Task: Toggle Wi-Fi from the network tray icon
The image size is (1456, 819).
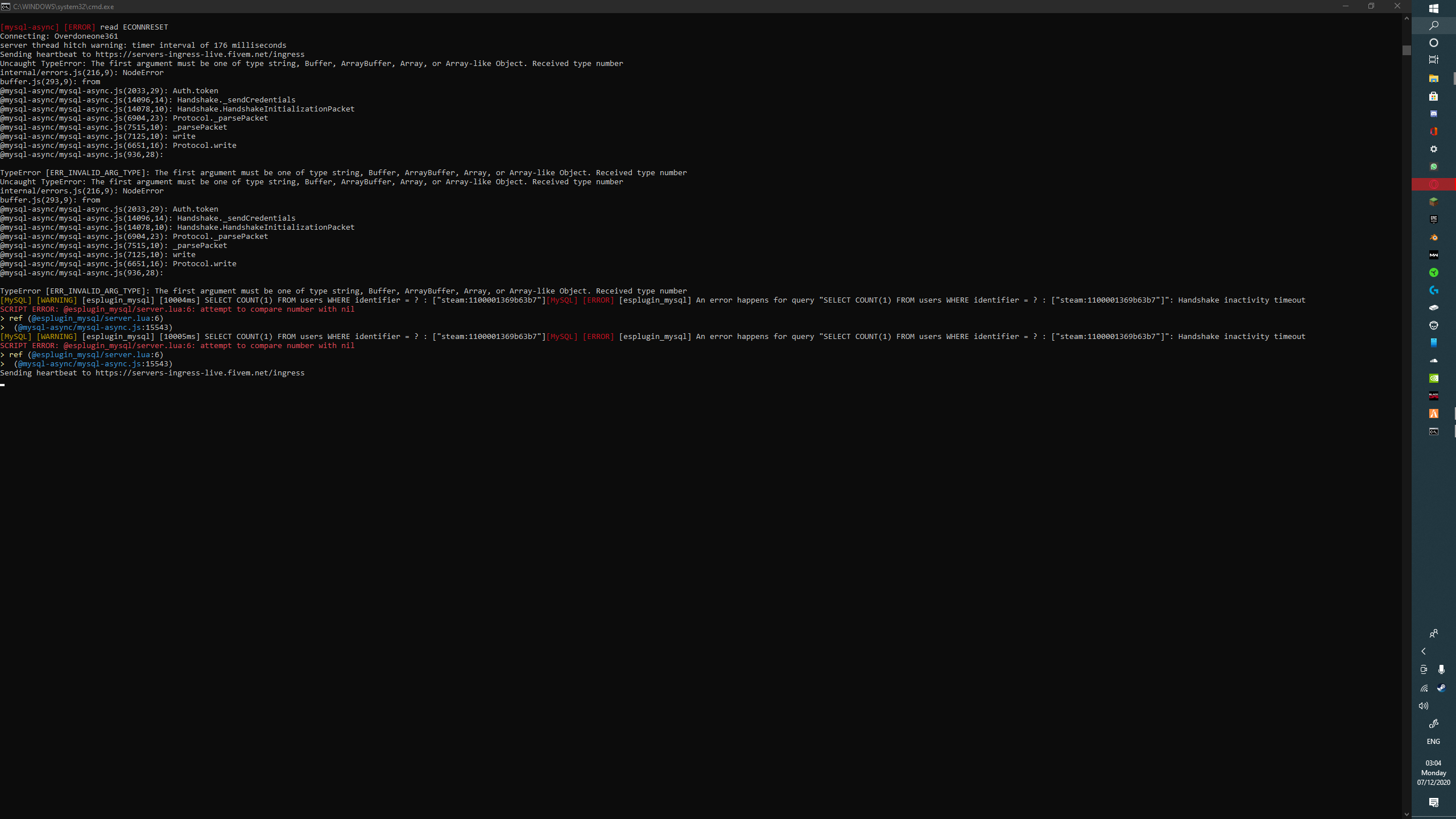Action: [1424, 688]
